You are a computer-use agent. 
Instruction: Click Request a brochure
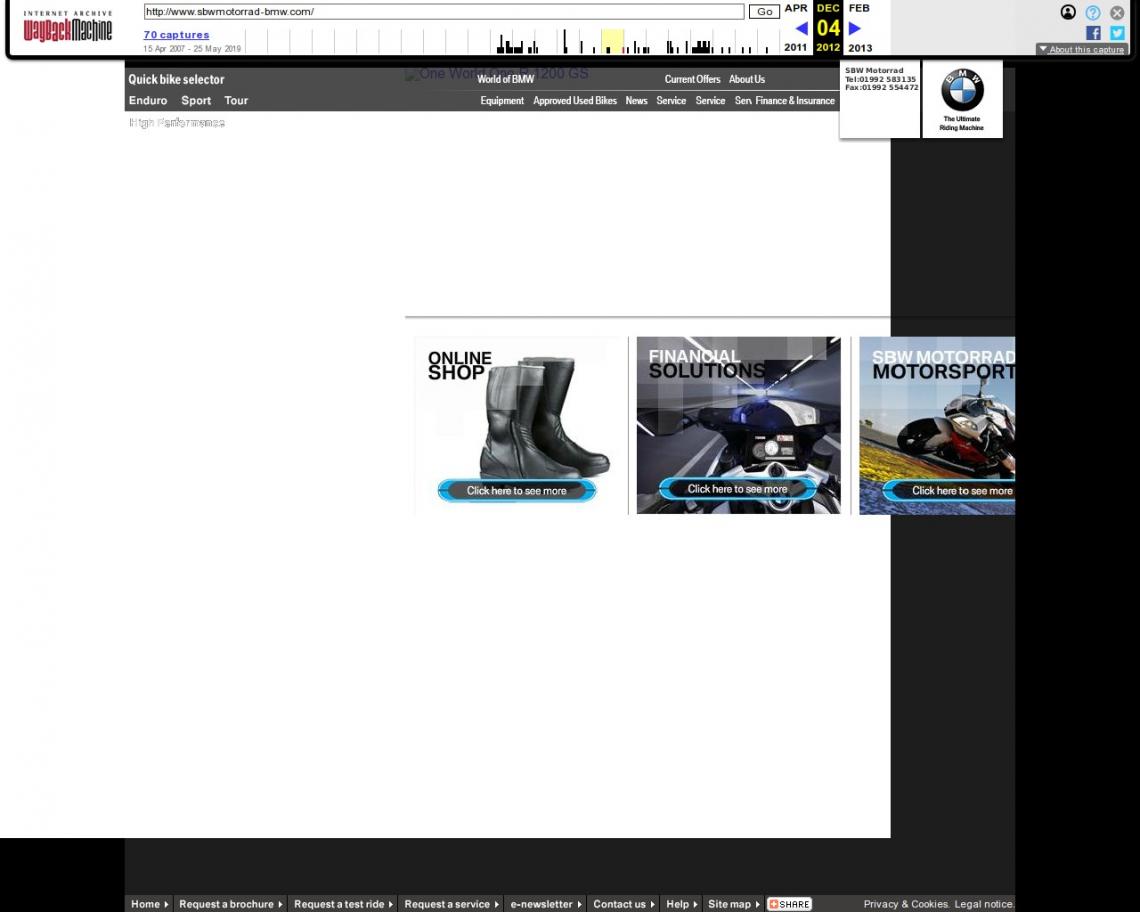pyautogui.click(x=230, y=904)
